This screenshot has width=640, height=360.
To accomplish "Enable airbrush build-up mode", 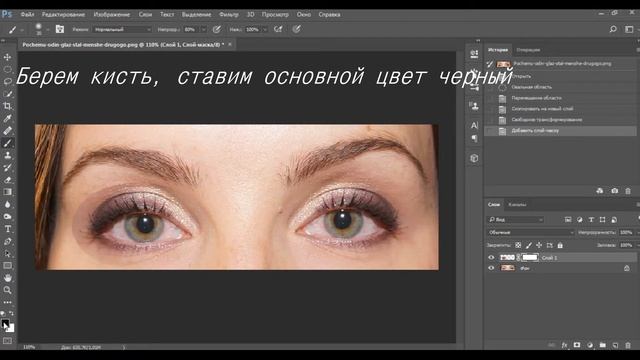I will (278, 29).
